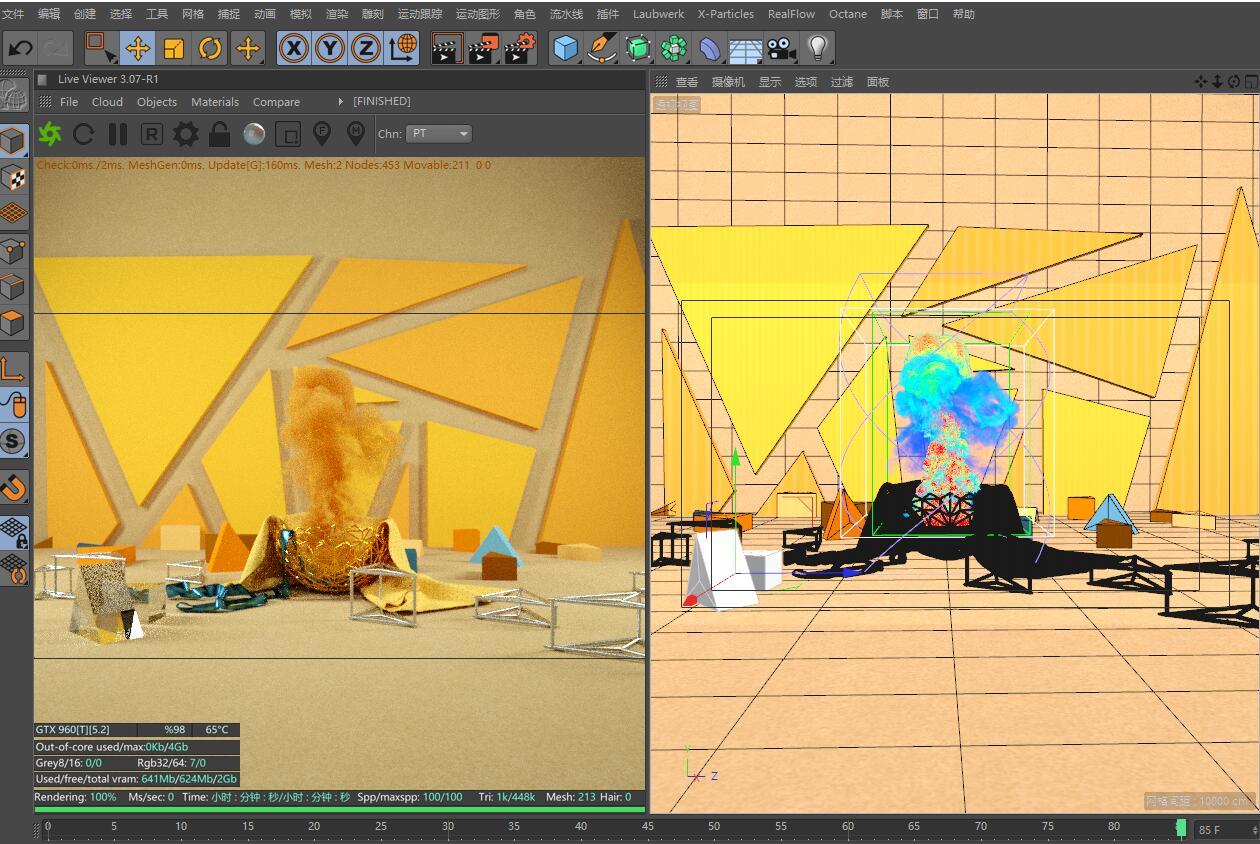Click the Tweak mode mouse icon
Image resolution: width=1260 pixels, height=844 pixels.
14,404
